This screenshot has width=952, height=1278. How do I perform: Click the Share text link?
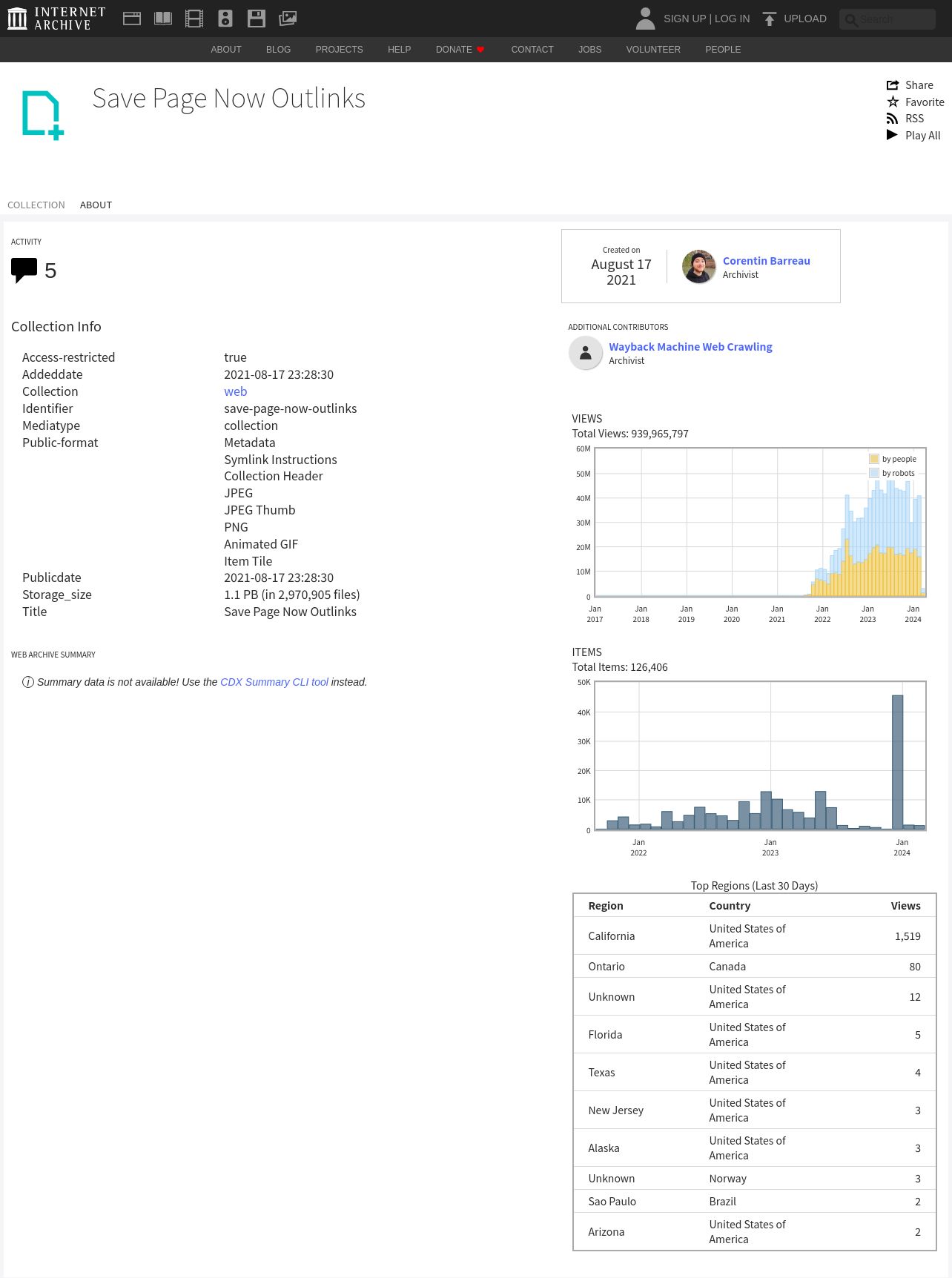point(919,85)
